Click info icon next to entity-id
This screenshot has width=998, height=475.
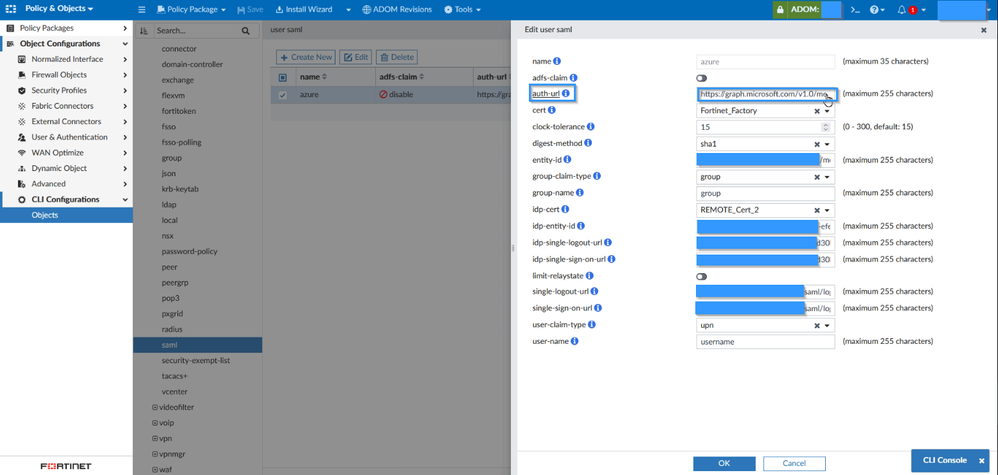[x=567, y=160]
